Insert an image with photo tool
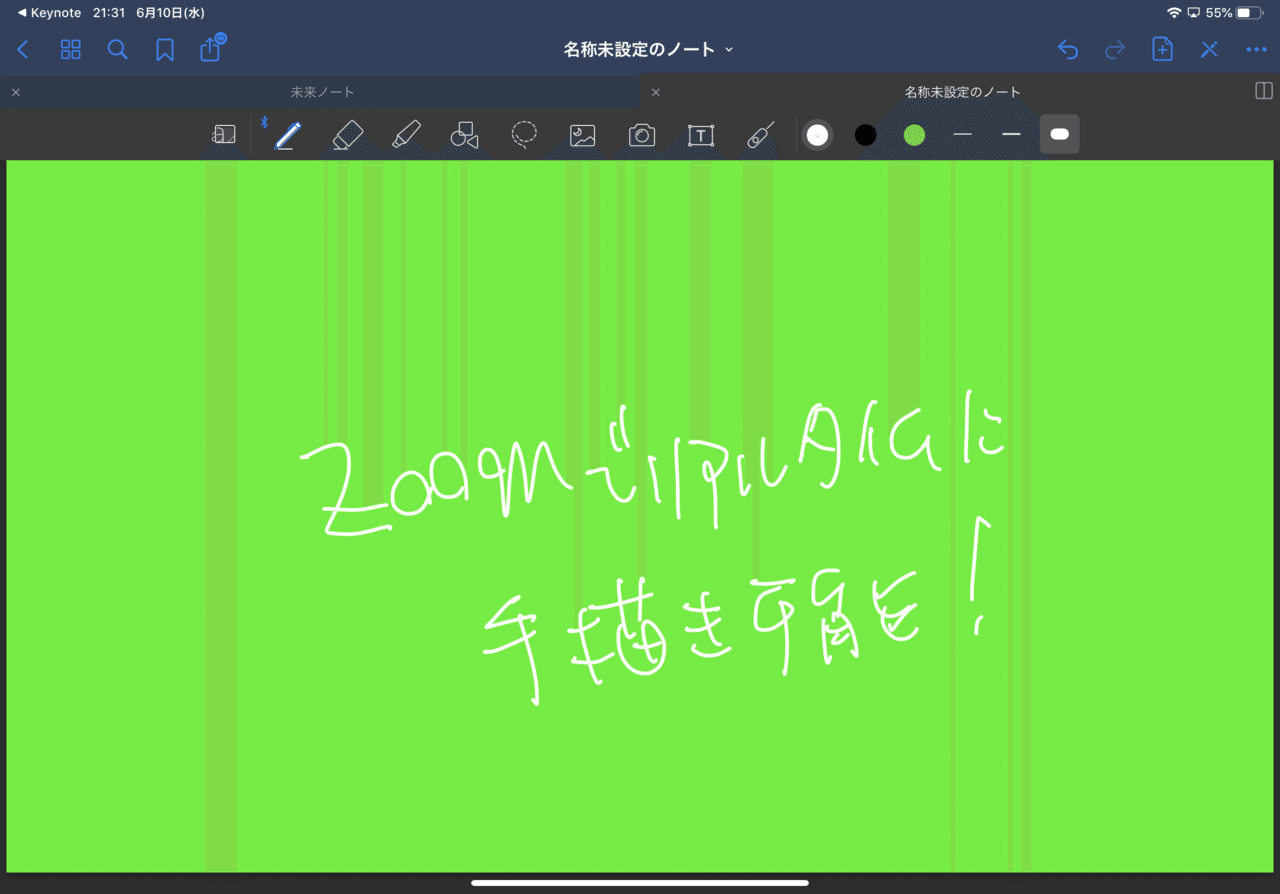Image resolution: width=1280 pixels, height=894 pixels. [583, 135]
